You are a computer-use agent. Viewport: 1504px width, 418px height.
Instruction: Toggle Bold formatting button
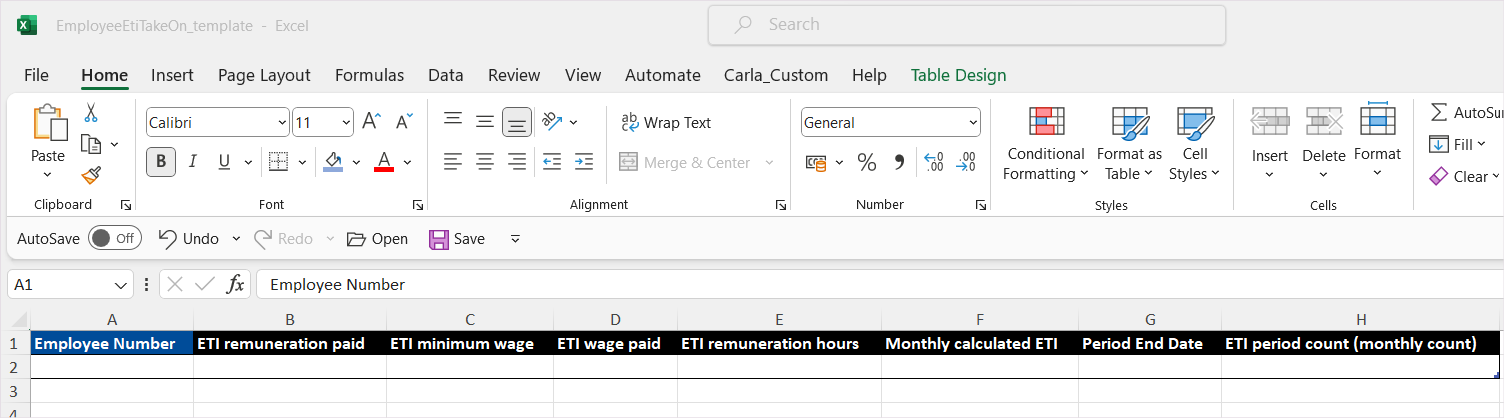[x=161, y=162]
